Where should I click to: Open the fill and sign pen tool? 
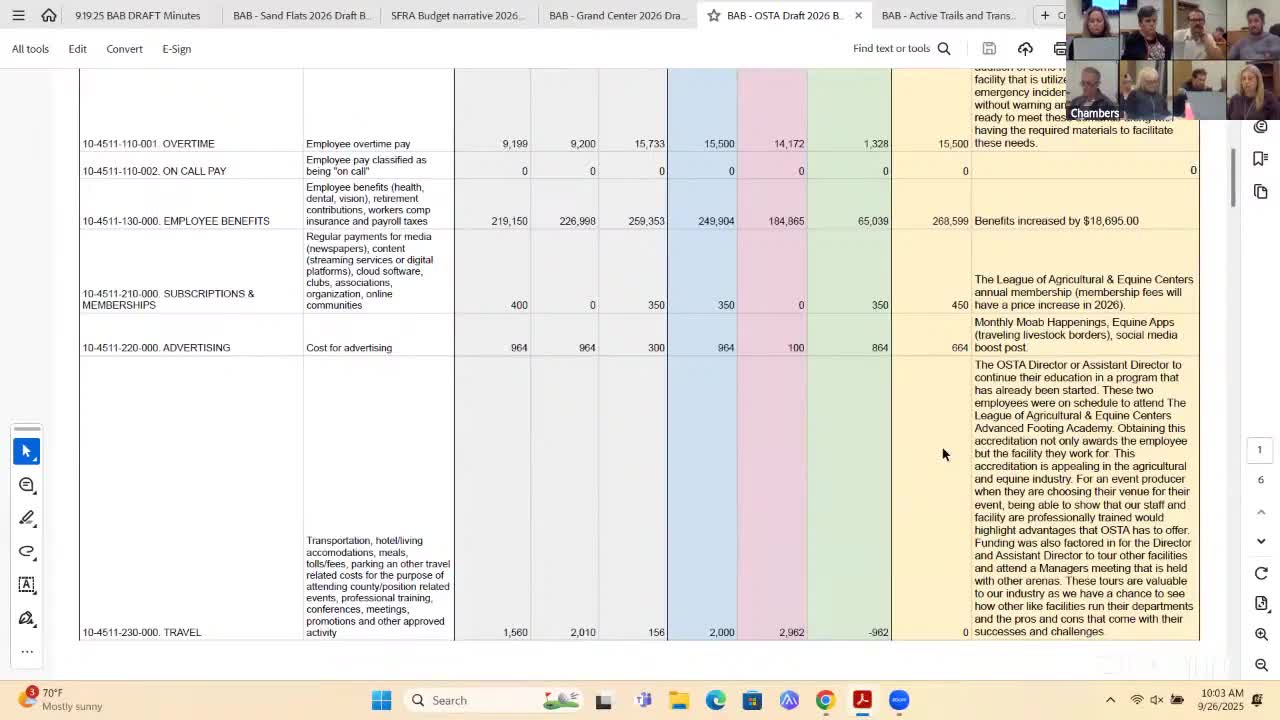pos(27,618)
